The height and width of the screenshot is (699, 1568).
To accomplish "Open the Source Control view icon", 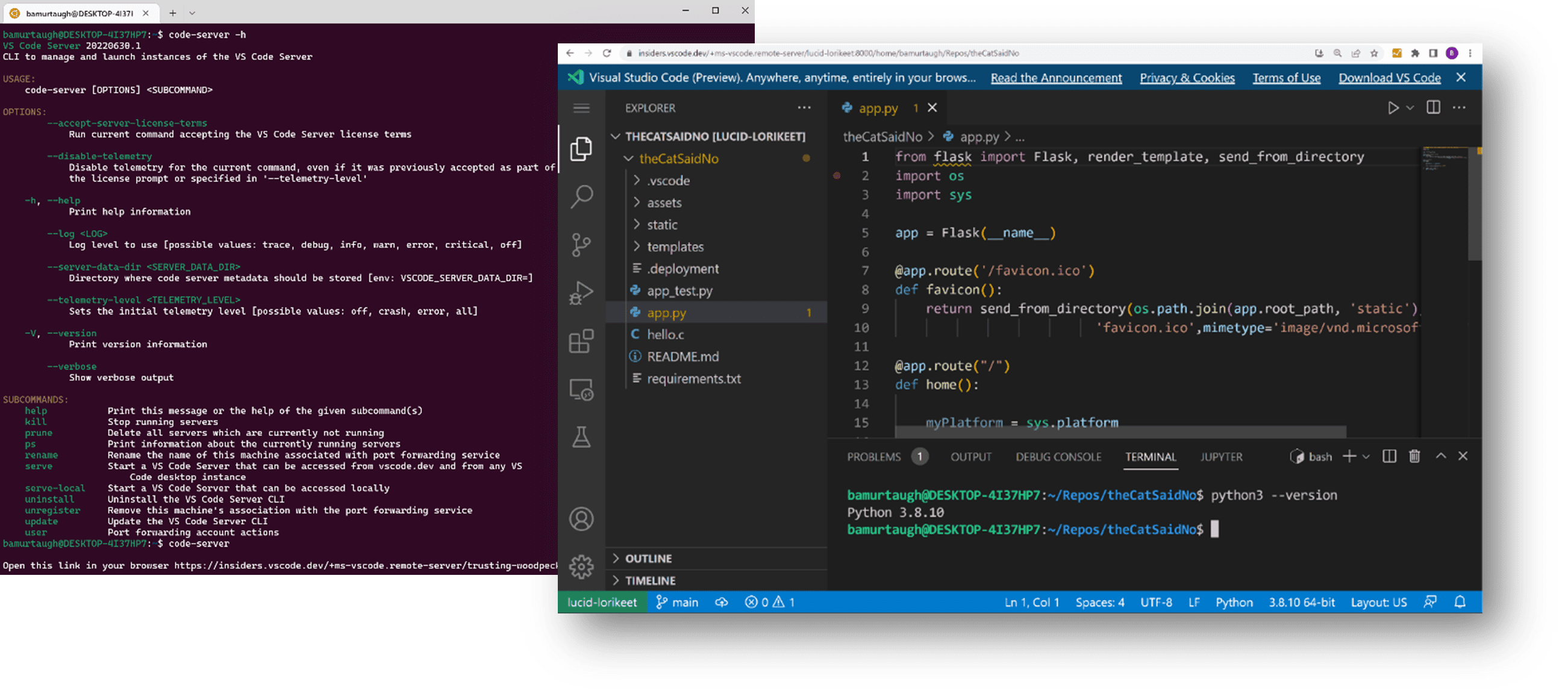I will (581, 245).
